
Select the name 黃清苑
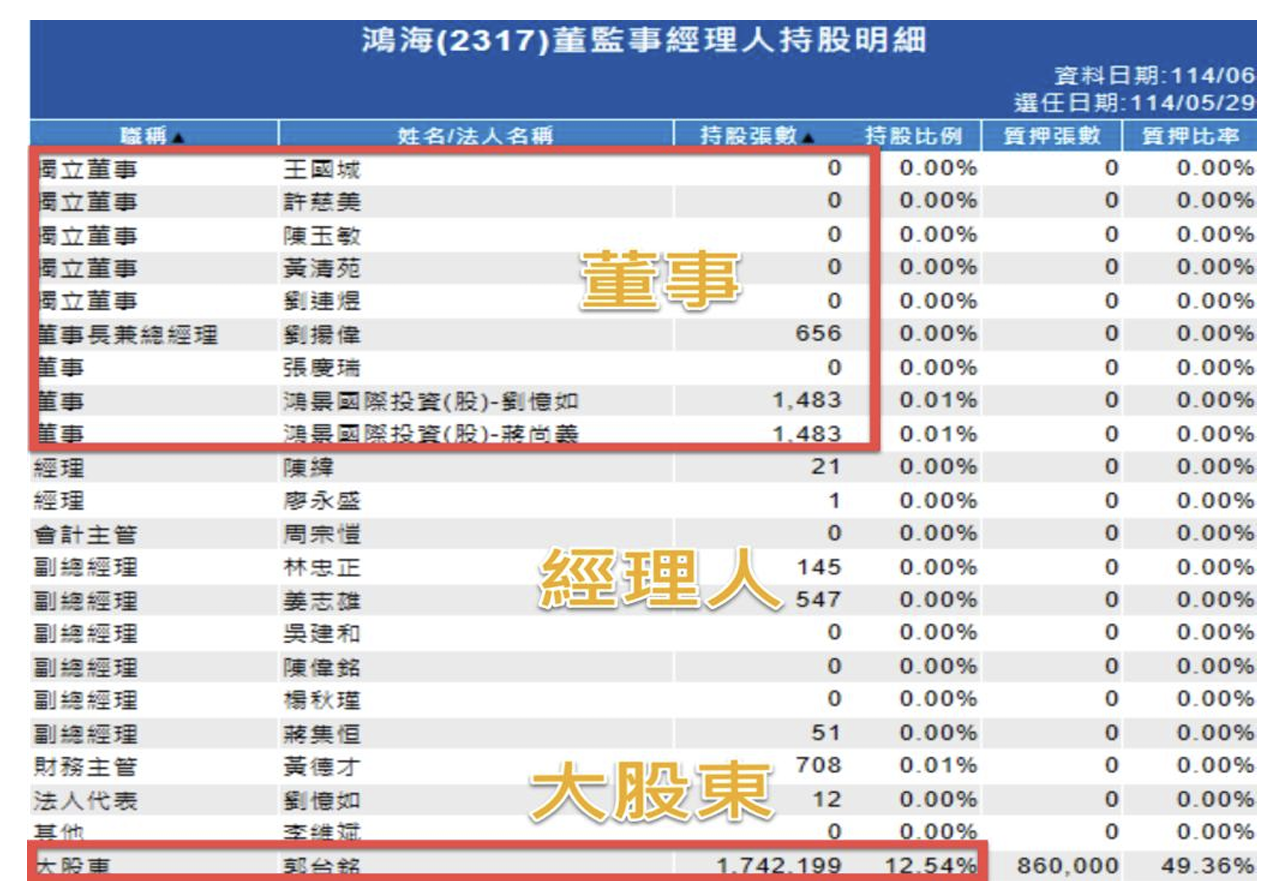(321, 268)
